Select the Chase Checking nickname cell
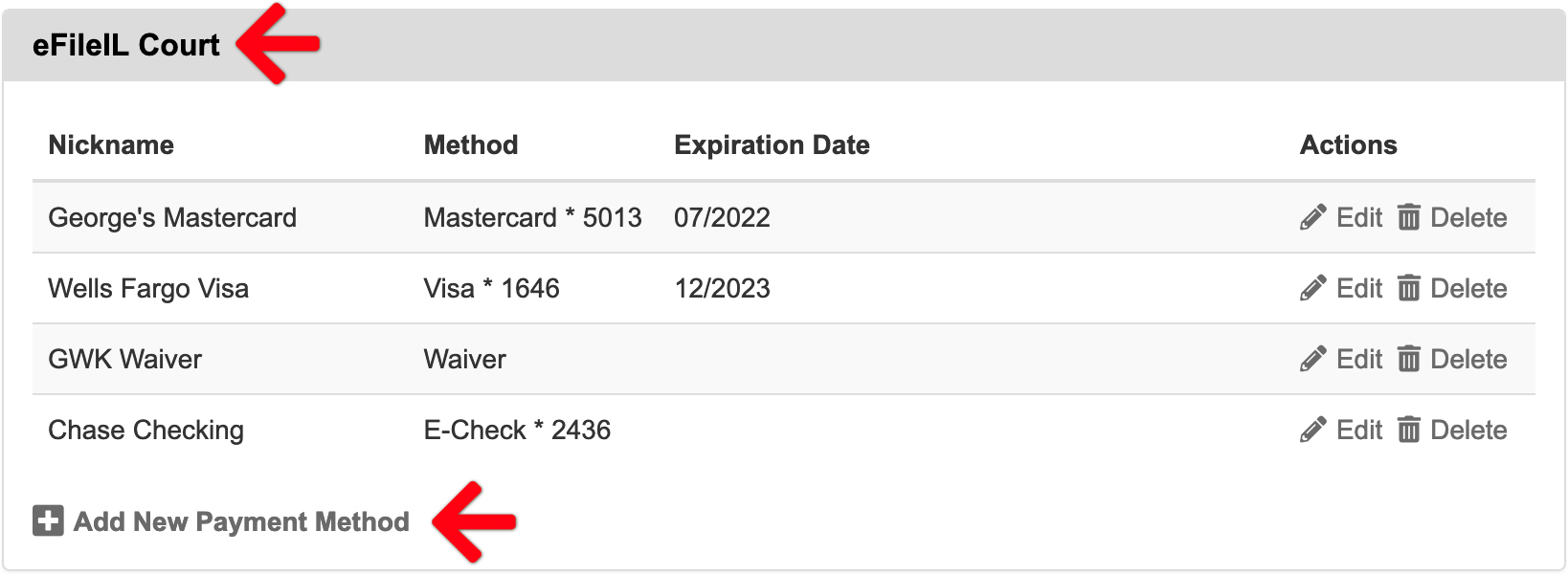The image size is (1568, 575). tap(146, 431)
